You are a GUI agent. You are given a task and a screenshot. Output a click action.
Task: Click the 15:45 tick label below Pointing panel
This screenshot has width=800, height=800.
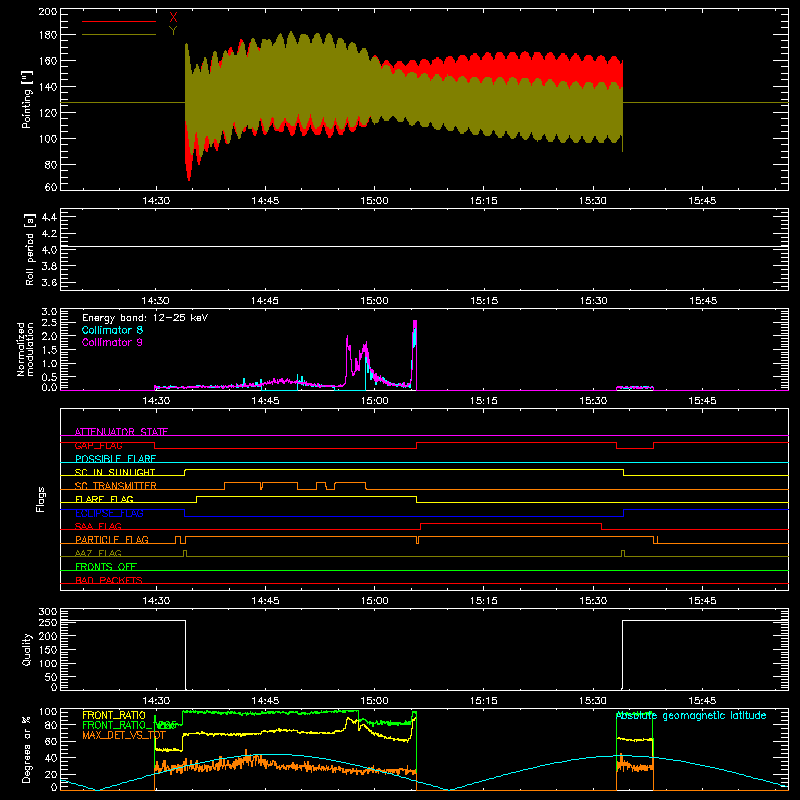click(702, 201)
